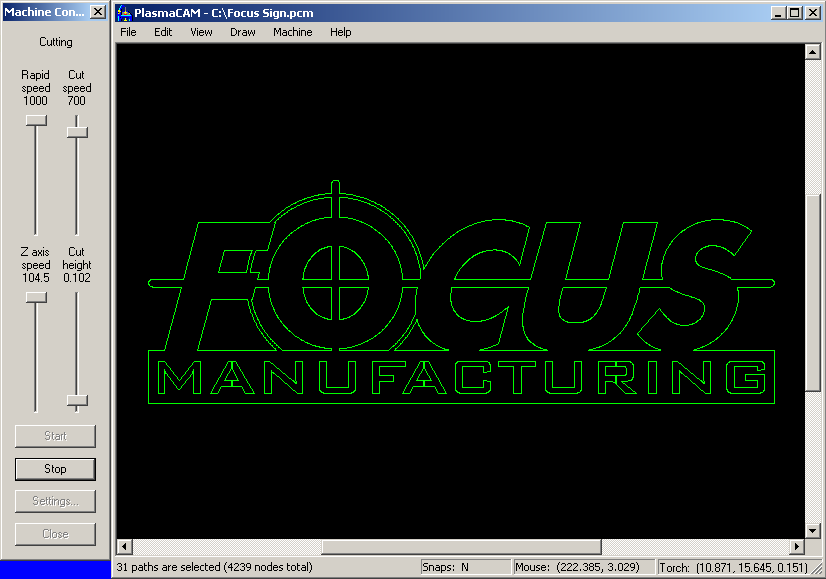826x579 pixels.
Task: Open the View menu
Action: coord(201,32)
